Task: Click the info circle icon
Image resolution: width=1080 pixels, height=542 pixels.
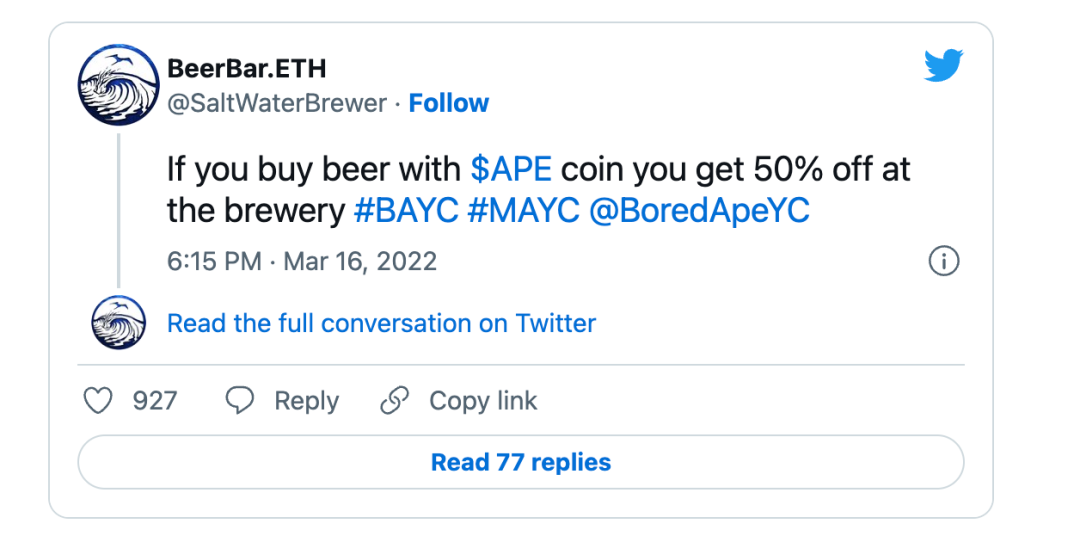Action: tap(944, 261)
